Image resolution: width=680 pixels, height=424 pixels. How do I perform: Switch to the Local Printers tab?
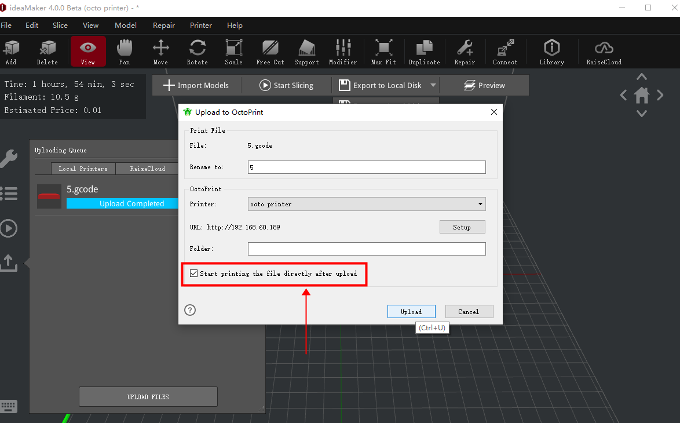click(x=83, y=168)
